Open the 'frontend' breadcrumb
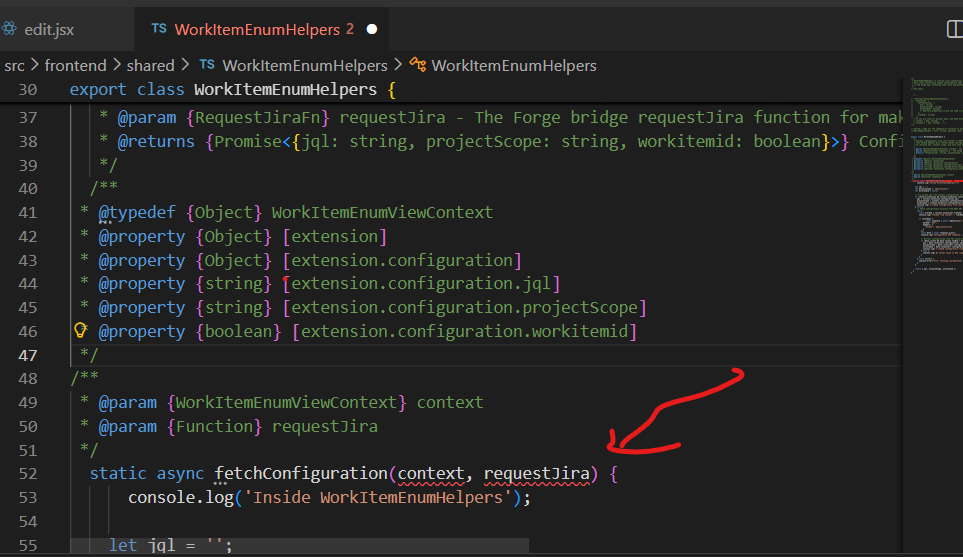Viewport: 963px width, 557px height. pyautogui.click(x=76, y=66)
